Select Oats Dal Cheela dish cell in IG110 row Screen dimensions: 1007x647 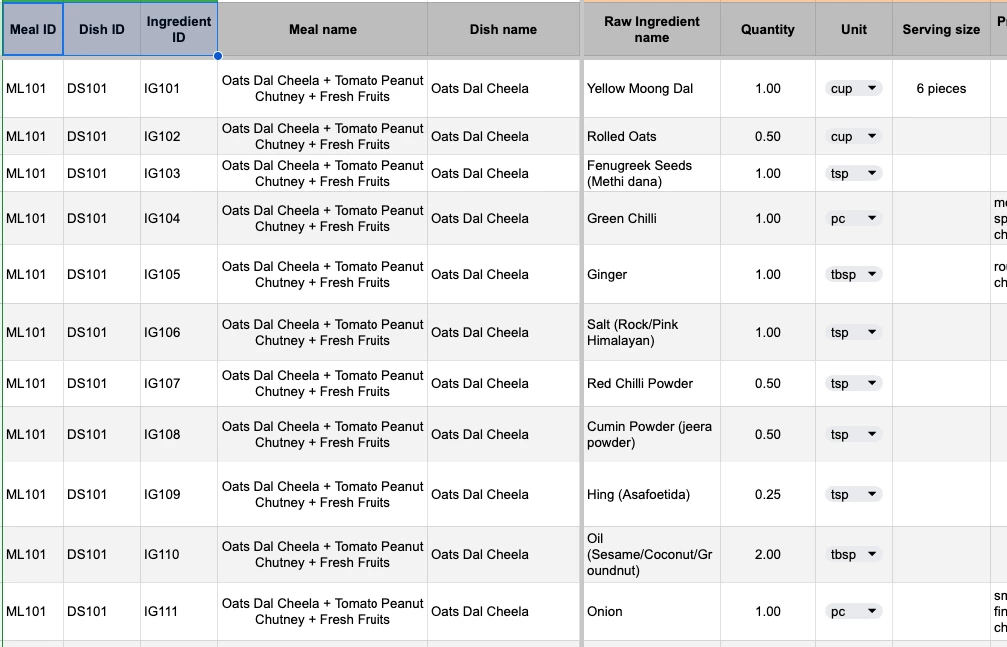pyautogui.click(x=504, y=554)
